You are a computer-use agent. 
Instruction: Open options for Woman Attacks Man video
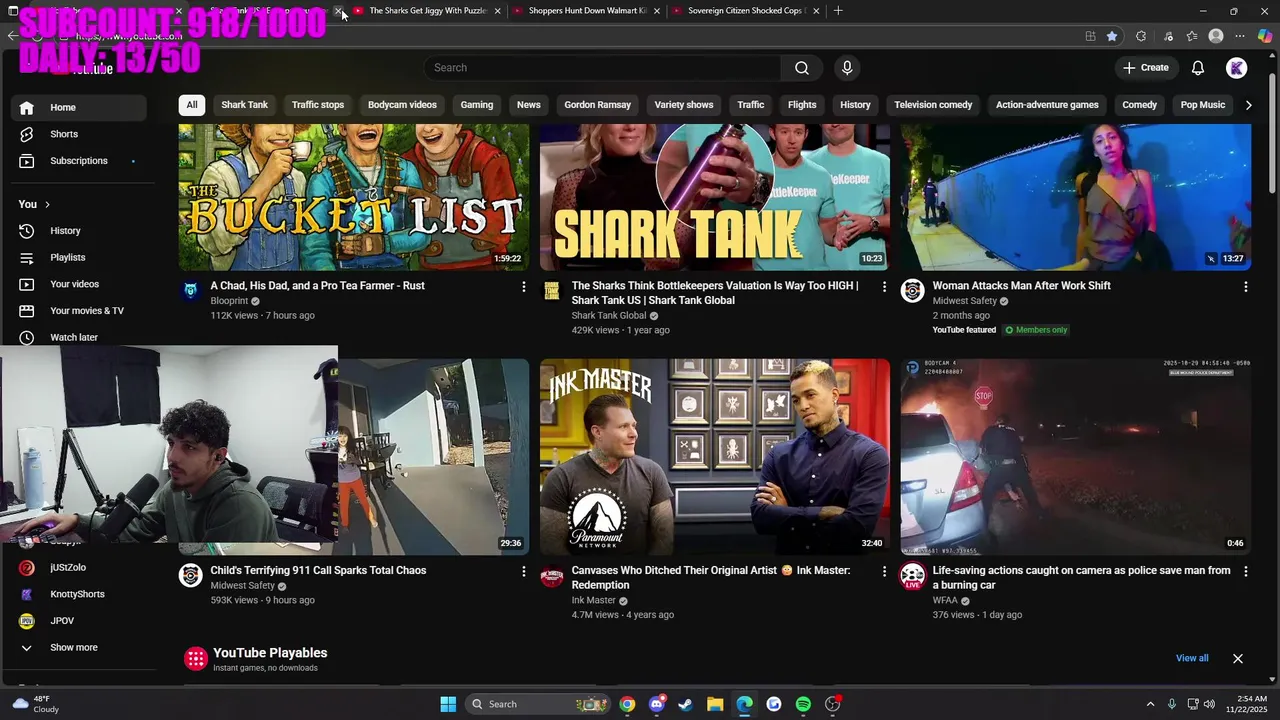(x=1245, y=287)
